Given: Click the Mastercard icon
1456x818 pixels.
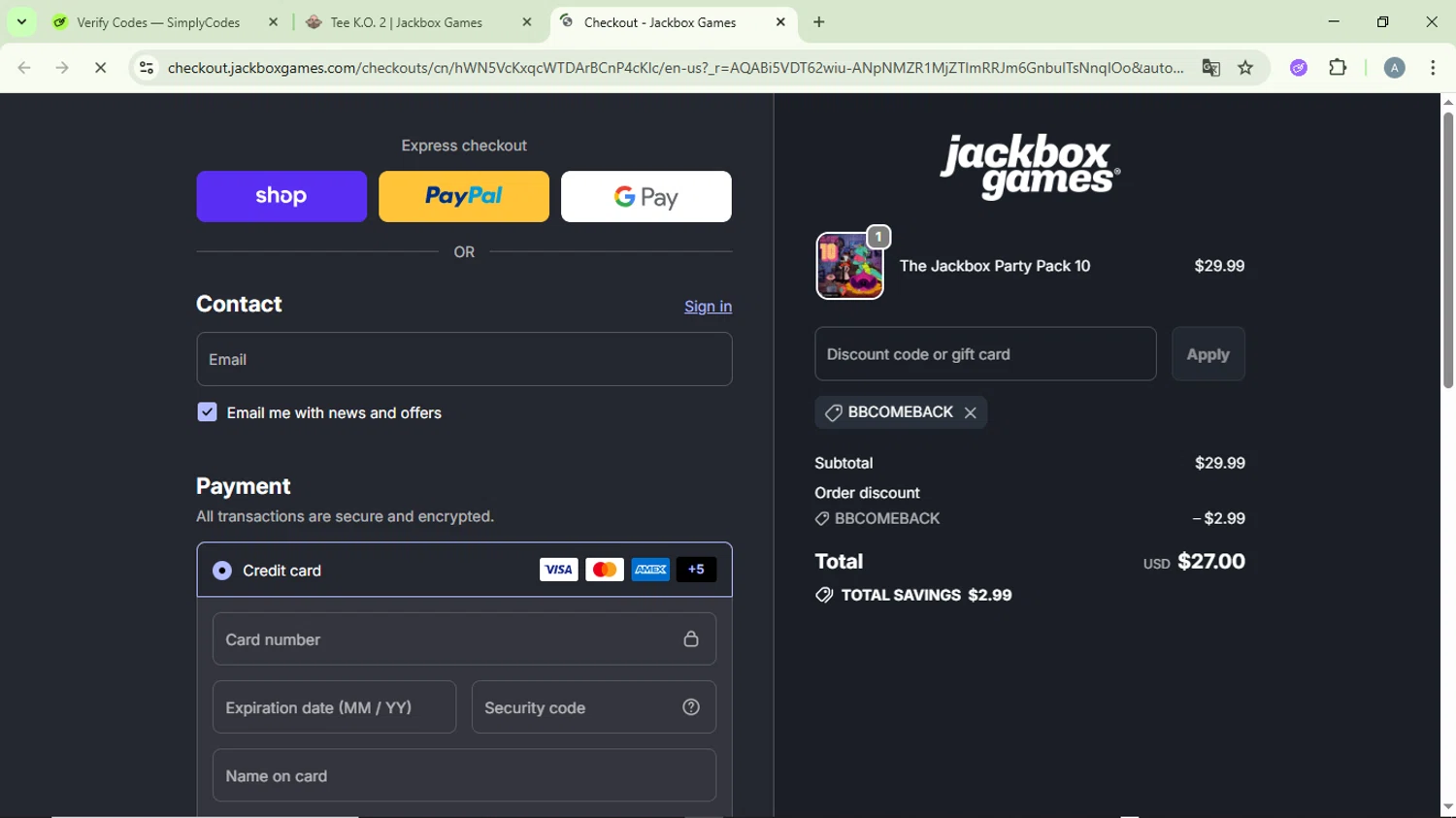Looking at the screenshot, I should [x=605, y=570].
